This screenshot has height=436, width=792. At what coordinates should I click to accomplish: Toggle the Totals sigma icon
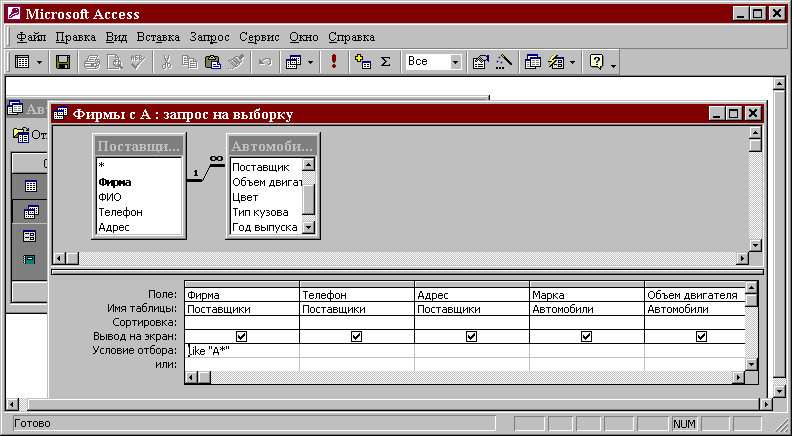385,62
